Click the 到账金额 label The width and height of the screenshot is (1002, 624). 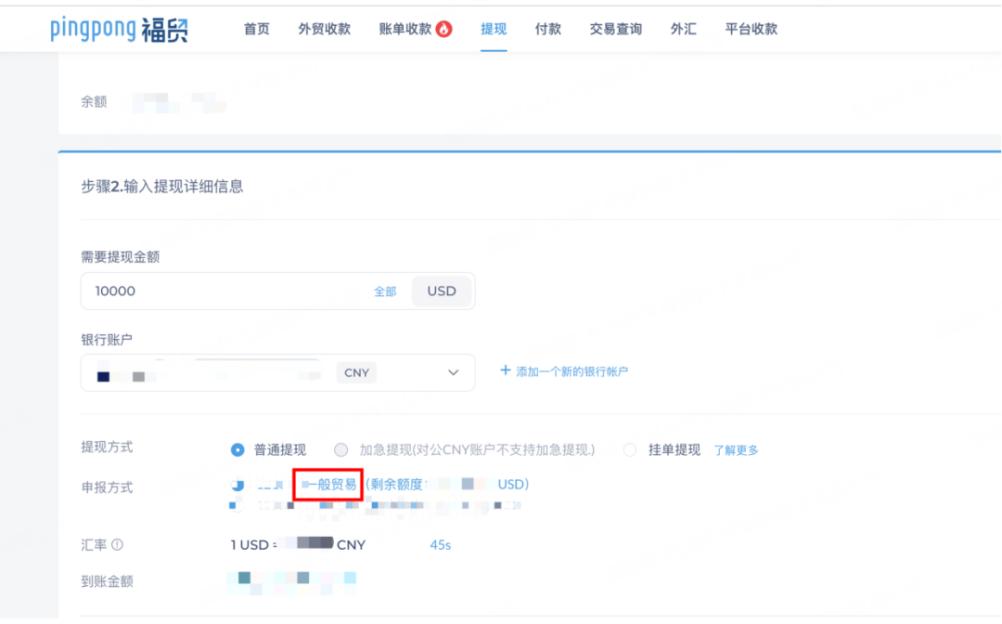(x=107, y=582)
